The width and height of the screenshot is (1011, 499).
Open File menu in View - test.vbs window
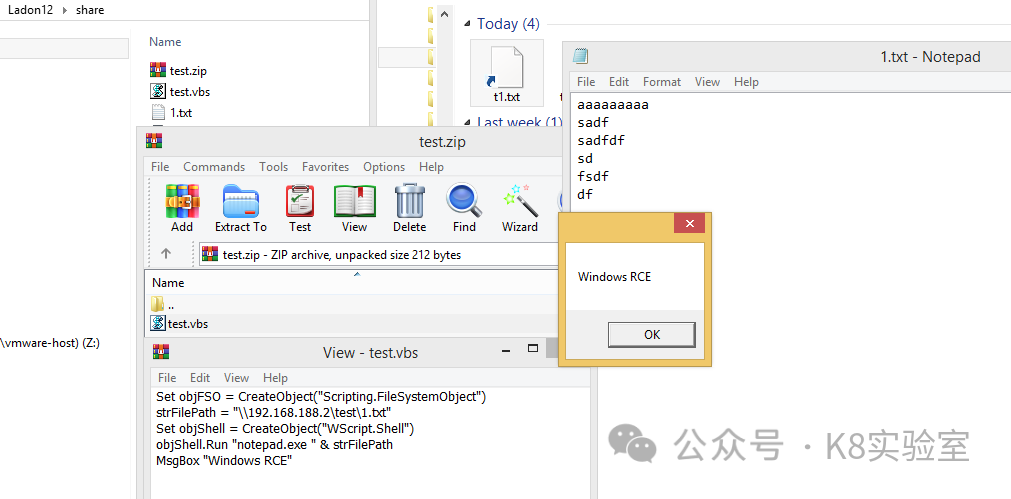point(167,378)
